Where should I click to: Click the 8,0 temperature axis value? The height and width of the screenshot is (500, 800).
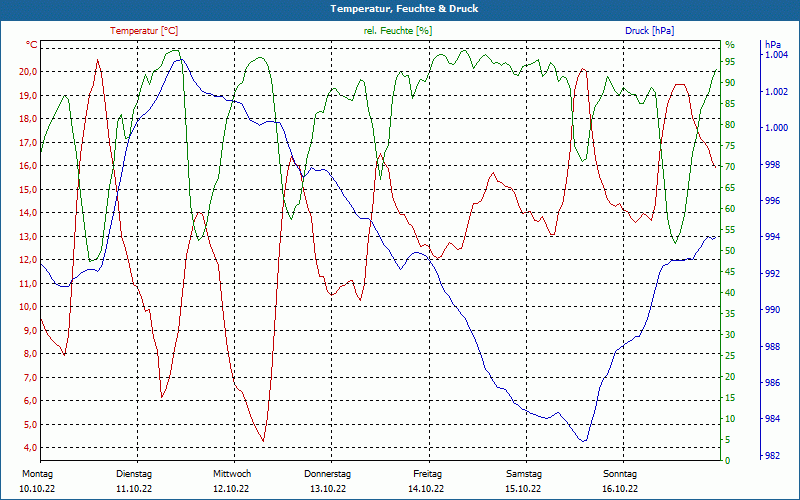click(x=30, y=354)
